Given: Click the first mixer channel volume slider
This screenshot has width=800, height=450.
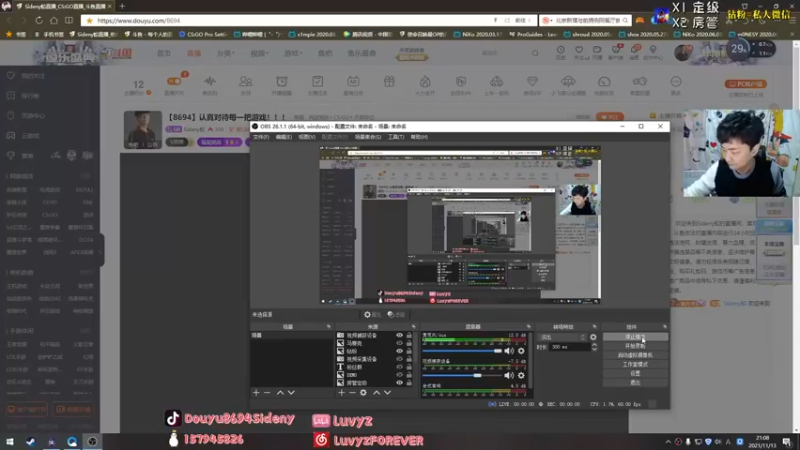Looking at the screenshot, I should point(462,351).
